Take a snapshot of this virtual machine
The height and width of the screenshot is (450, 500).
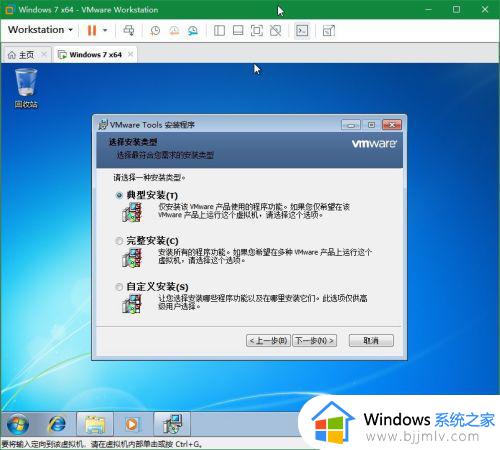(155, 31)
